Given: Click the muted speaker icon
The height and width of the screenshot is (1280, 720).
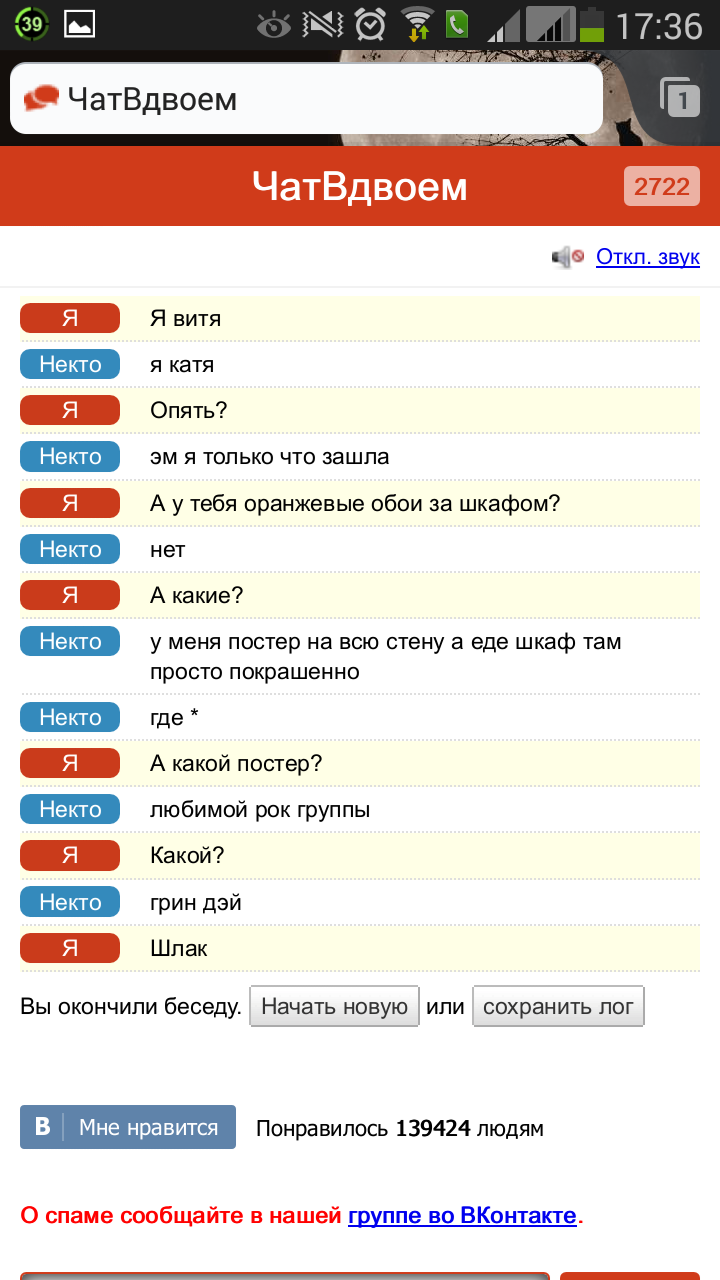Looking at the screenshot, I should (567, 258).
